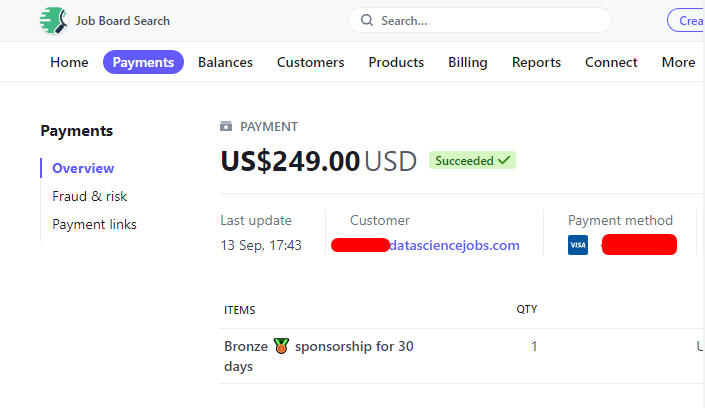Click the VISA card icon
Image resolution: width=705 pixels, height=408 pixels.
(x=578, y=245)
